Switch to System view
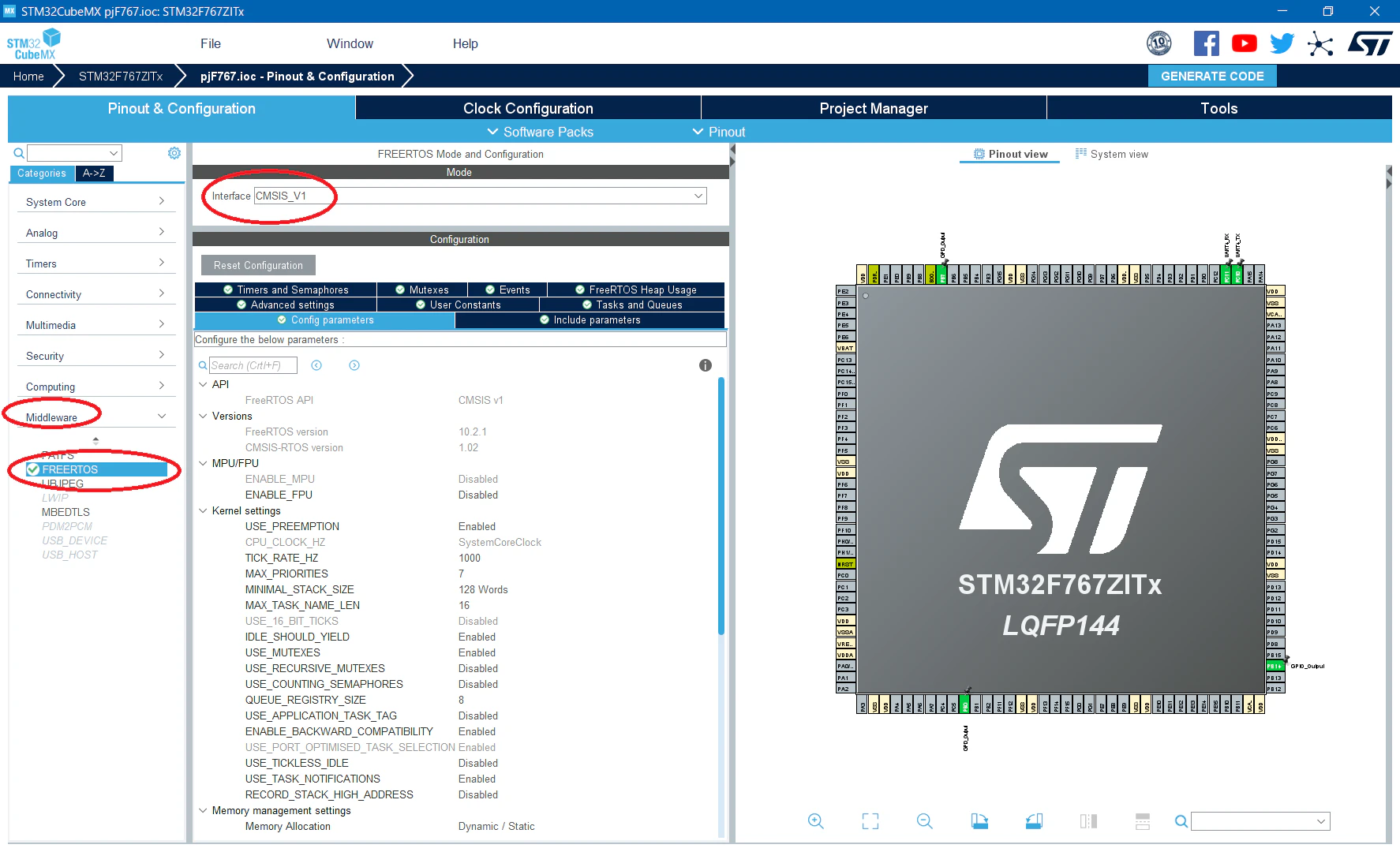This screenshot has width=1400, height=852. pyautogui.click(x=1112, y=154)
